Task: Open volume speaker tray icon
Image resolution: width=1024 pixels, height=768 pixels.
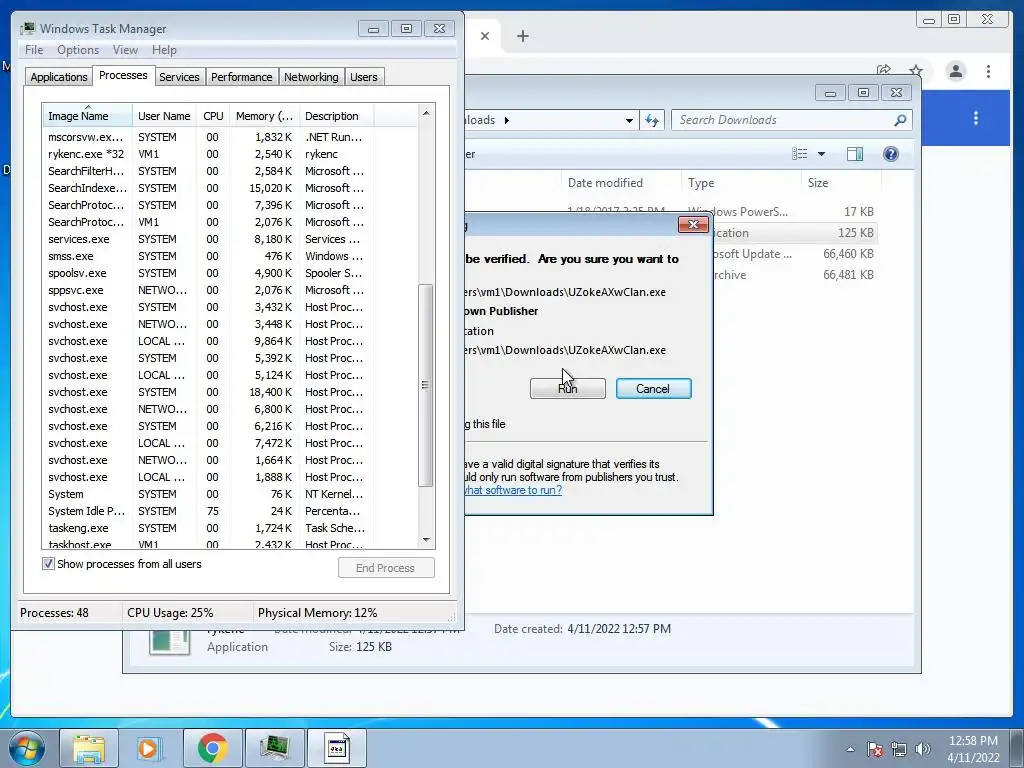Action: point(923,749)
